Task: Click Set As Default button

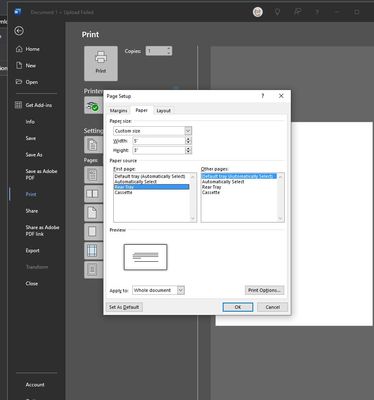Action: (x=124, y=307)
